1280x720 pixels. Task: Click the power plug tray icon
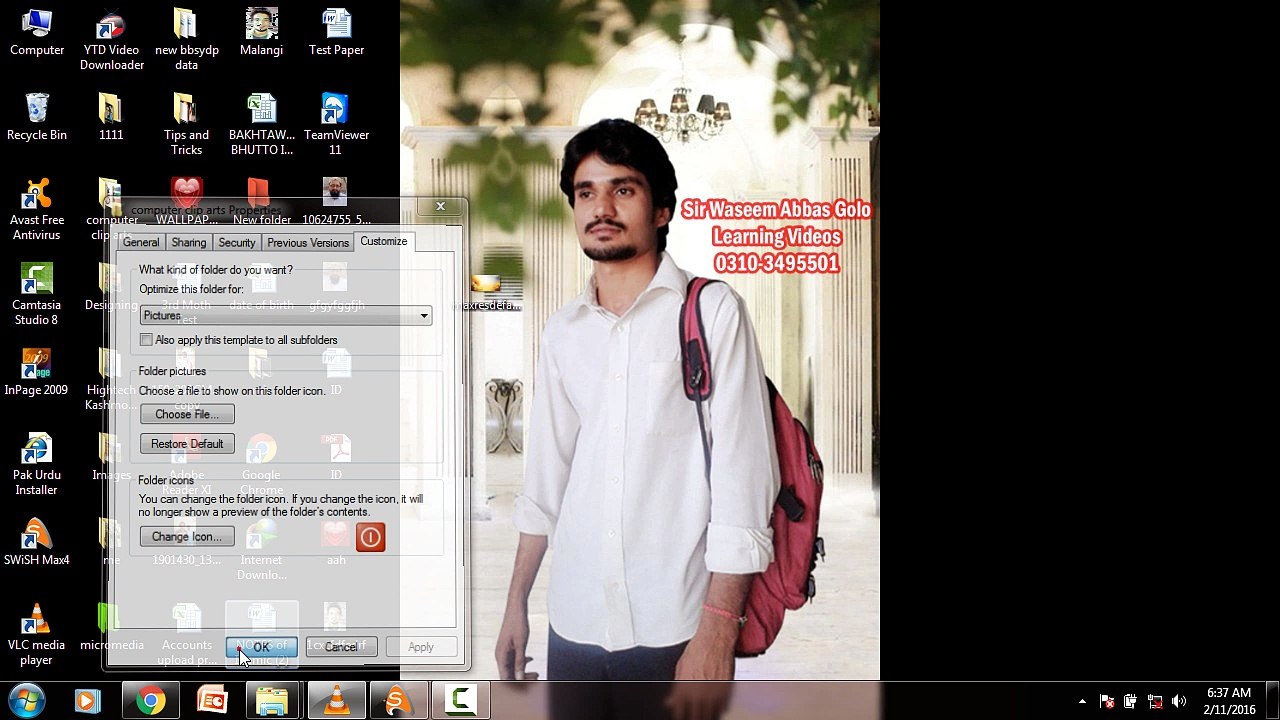[x=1130, y=701]
